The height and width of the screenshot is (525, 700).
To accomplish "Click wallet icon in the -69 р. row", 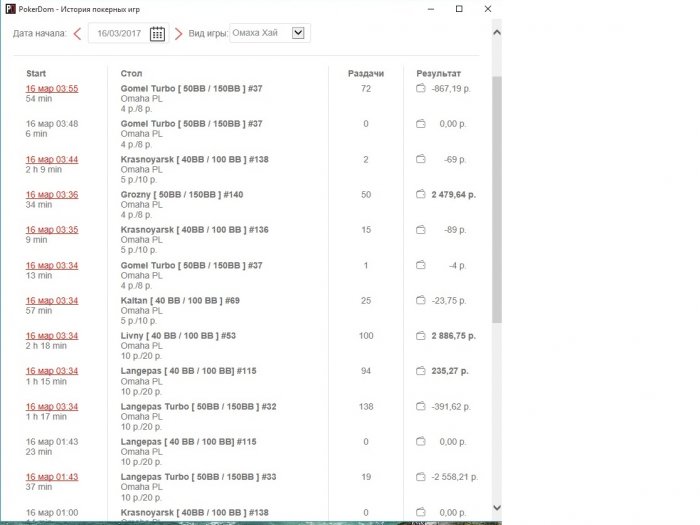I will pos(421,159).
